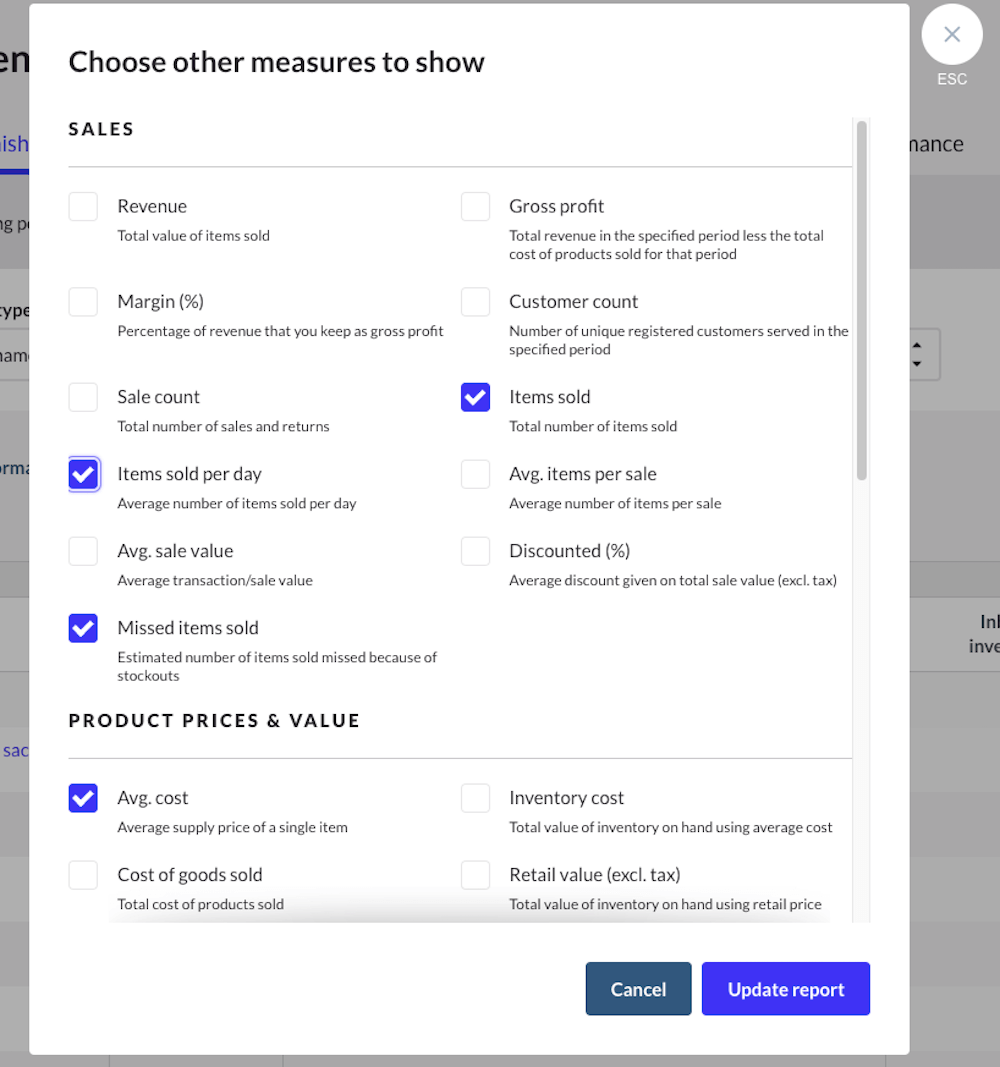Check the Revenue measure box

point(83,206)
